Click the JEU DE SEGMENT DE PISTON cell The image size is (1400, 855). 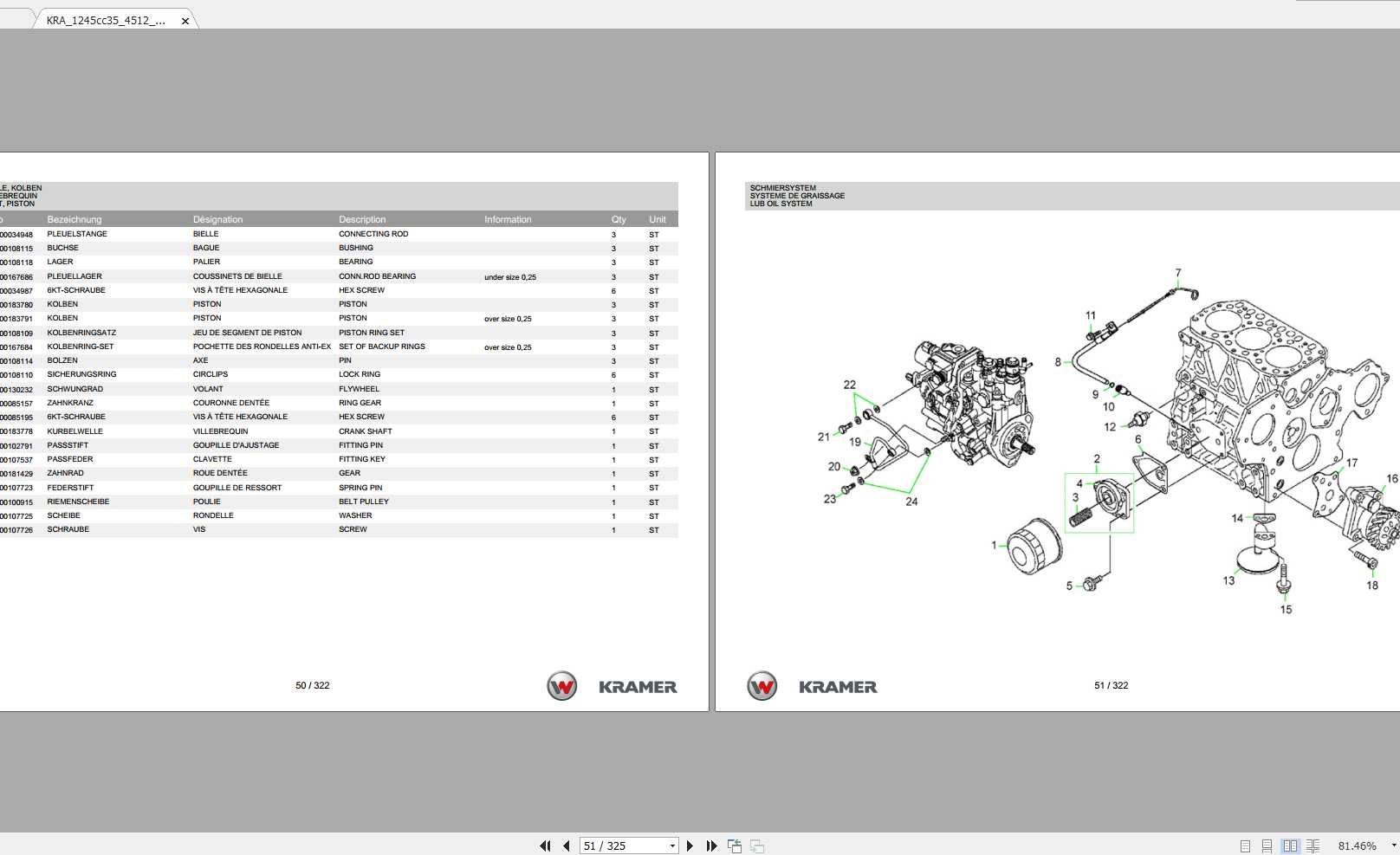pos(248,333)
